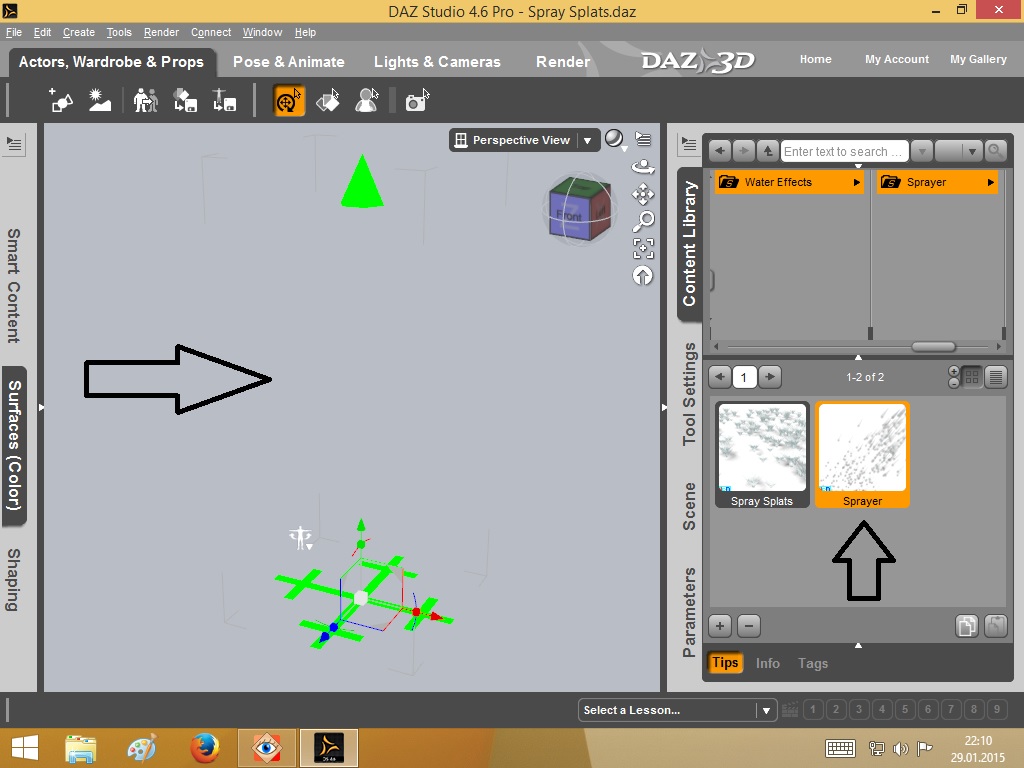This screenshot has width=1024, height=768.
Task: Open the search filter combo dropdown
Action: [959, 152]
